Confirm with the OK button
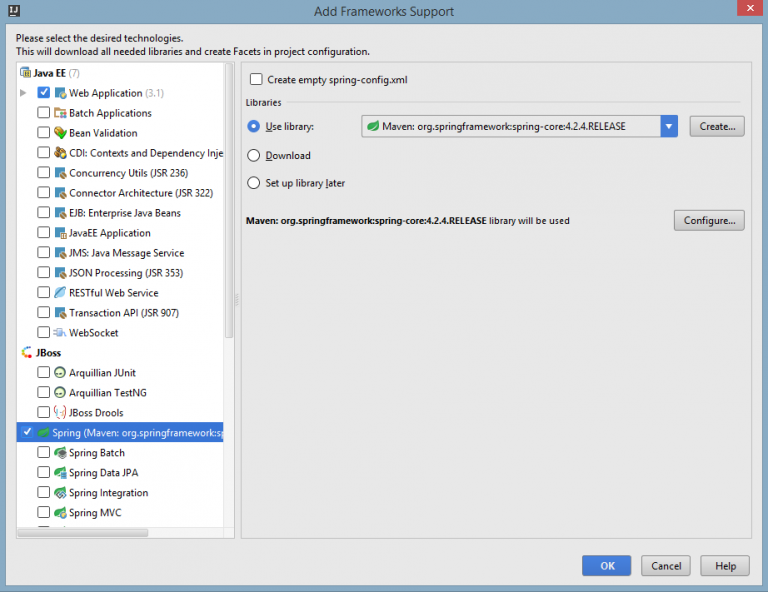768x592 pixels. point(607,566)
